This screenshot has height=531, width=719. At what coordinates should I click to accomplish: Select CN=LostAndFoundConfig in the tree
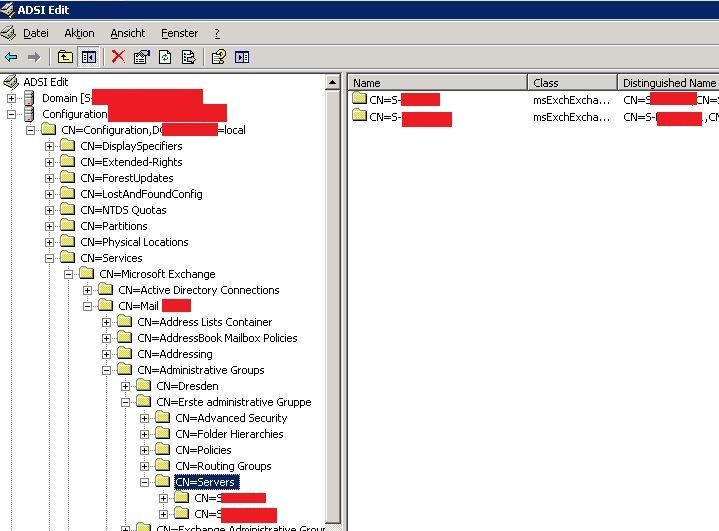pos(141,194)
